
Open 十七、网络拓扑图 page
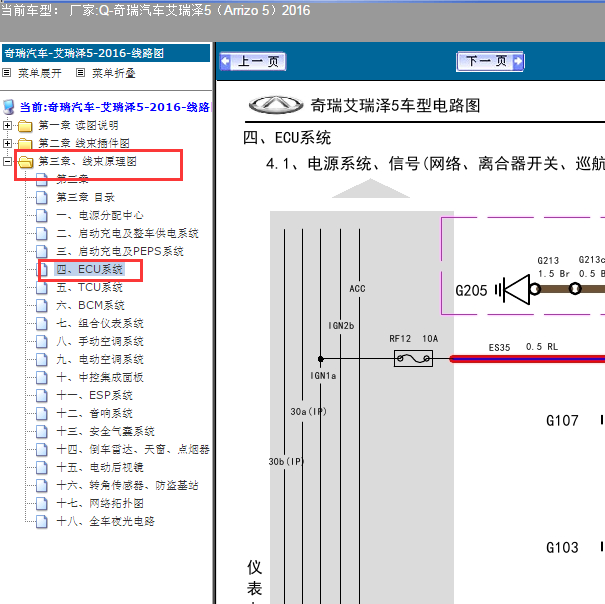[x=100, y=503]
